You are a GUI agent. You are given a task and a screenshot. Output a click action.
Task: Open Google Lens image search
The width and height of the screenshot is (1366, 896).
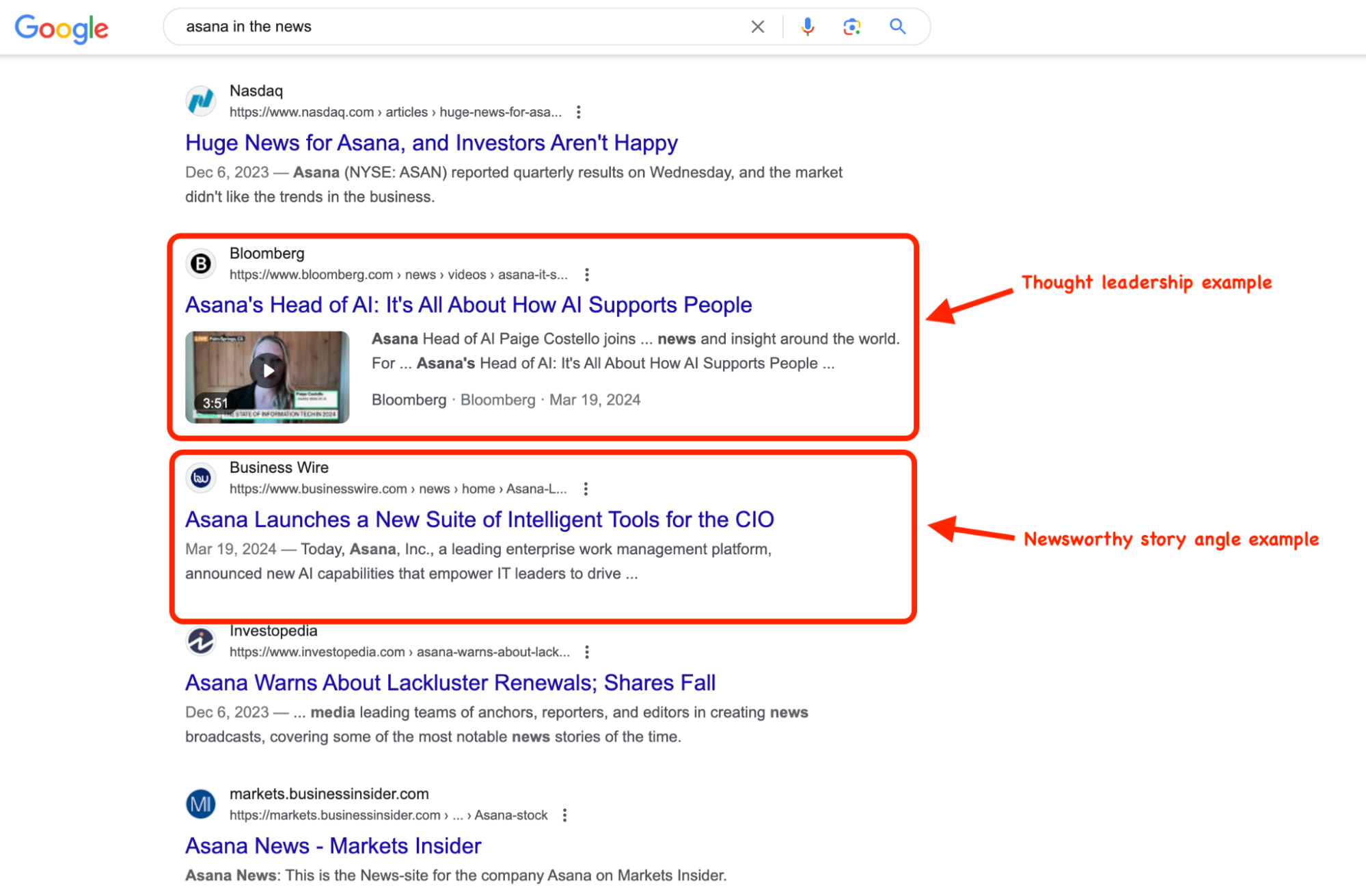pyautogui.click(x=851, y=27)
